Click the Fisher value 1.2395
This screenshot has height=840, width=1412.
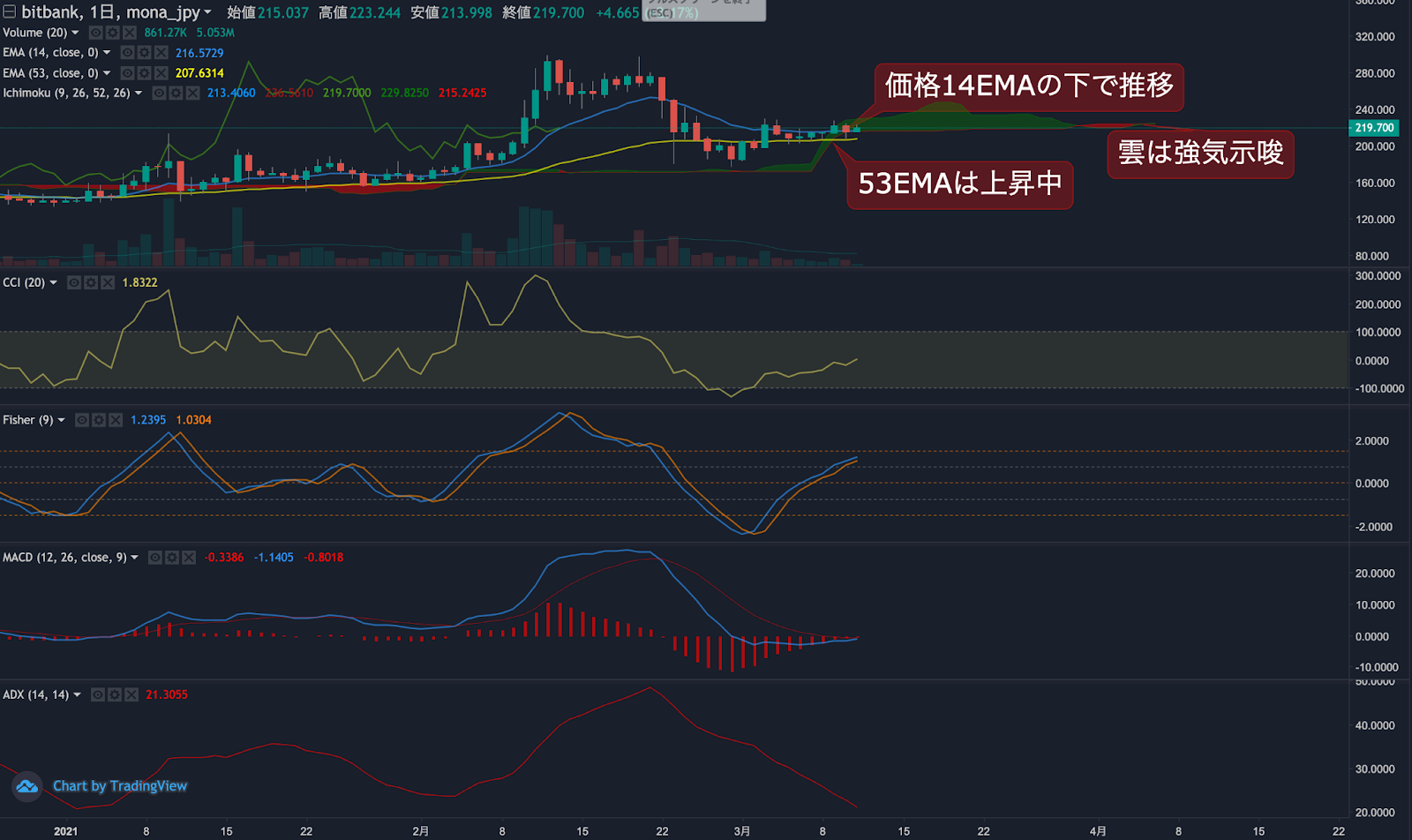coord(148,420)
